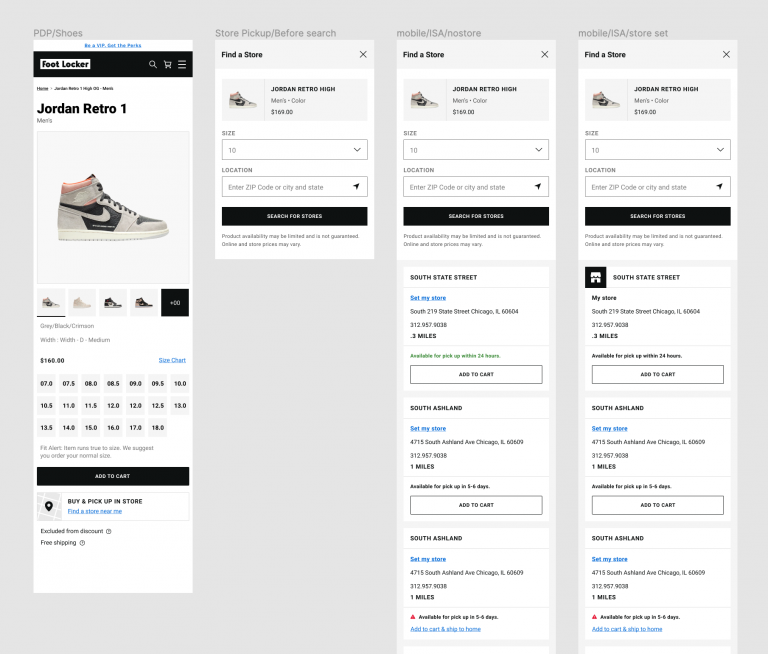Click warning triangle in mobile/ISA/store set last store

pos(595,617)
